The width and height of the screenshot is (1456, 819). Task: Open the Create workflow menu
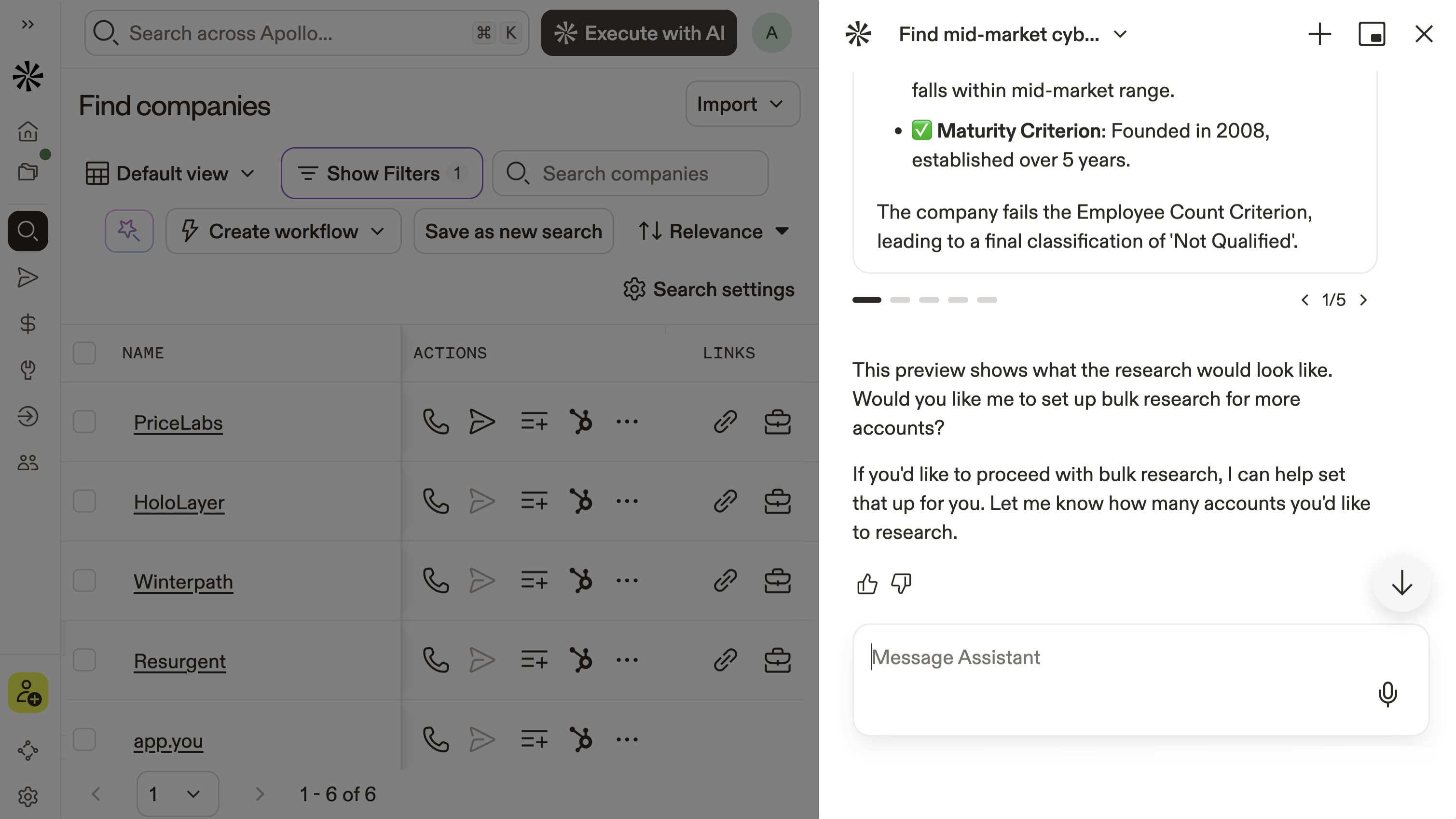tap(283, 231)
